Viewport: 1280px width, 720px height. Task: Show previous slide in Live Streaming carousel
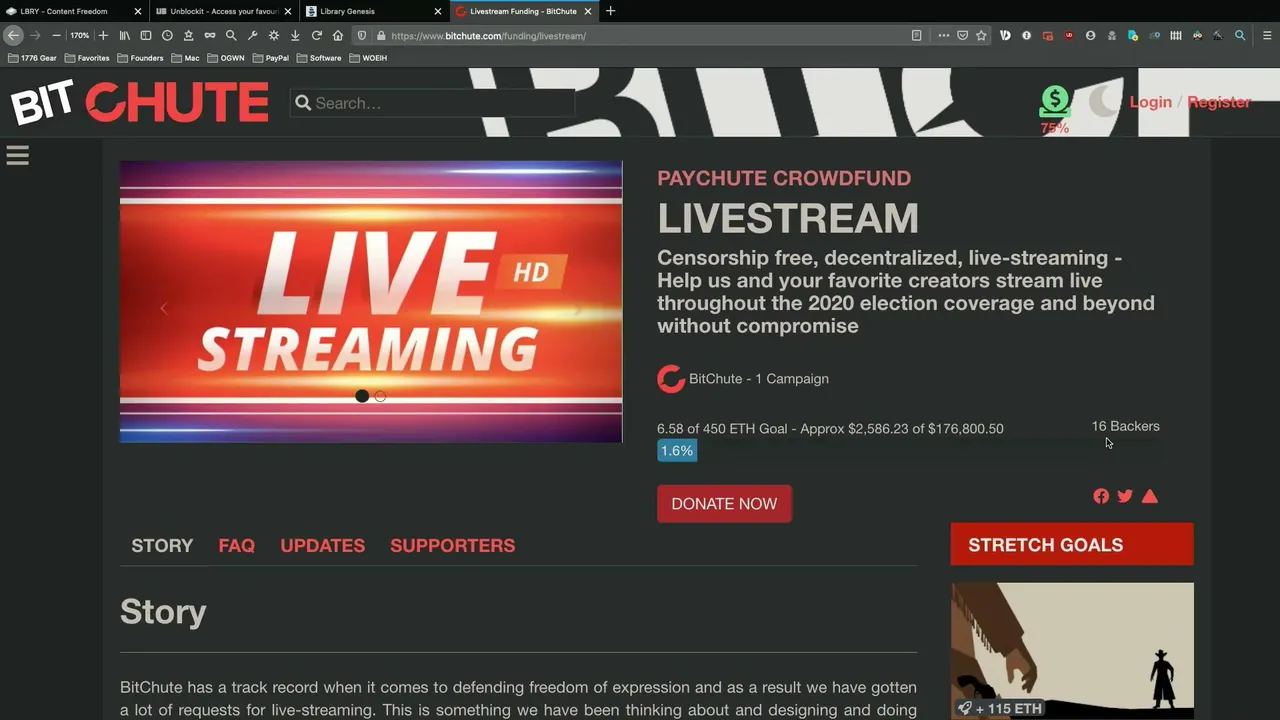tap(164, 309)
